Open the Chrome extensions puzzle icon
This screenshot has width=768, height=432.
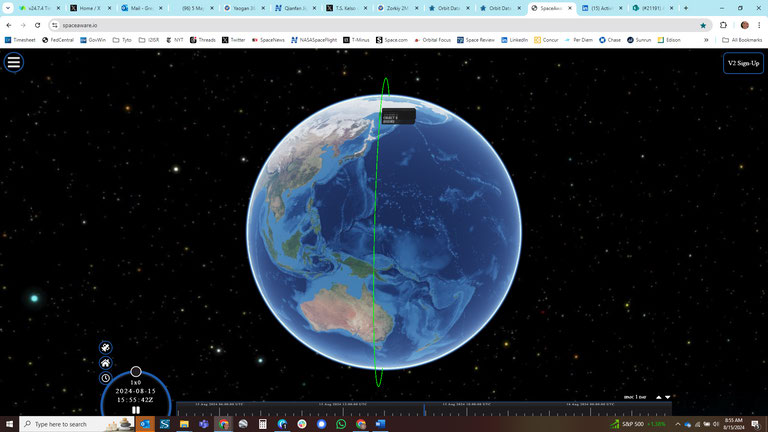click(723, 25)
